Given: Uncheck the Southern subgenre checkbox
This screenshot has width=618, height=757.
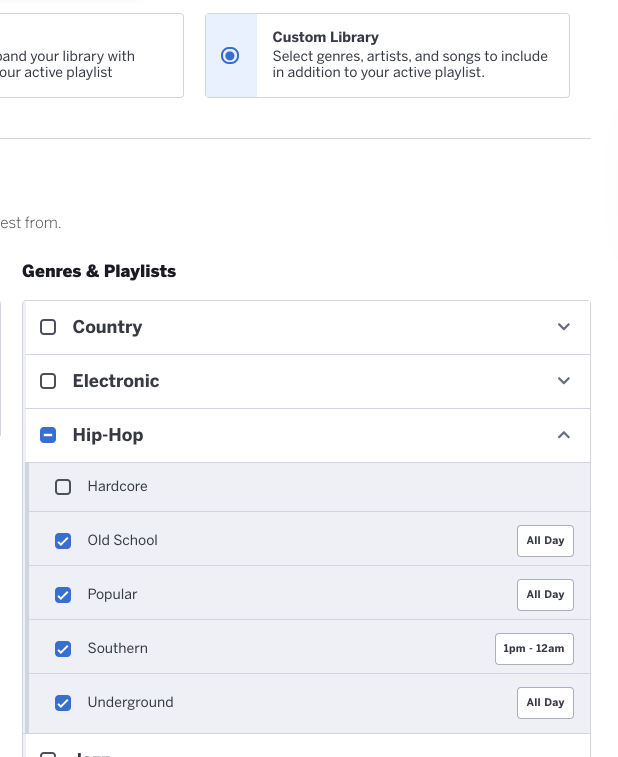Looking at the screenshot, I should [x=63, y=649].
